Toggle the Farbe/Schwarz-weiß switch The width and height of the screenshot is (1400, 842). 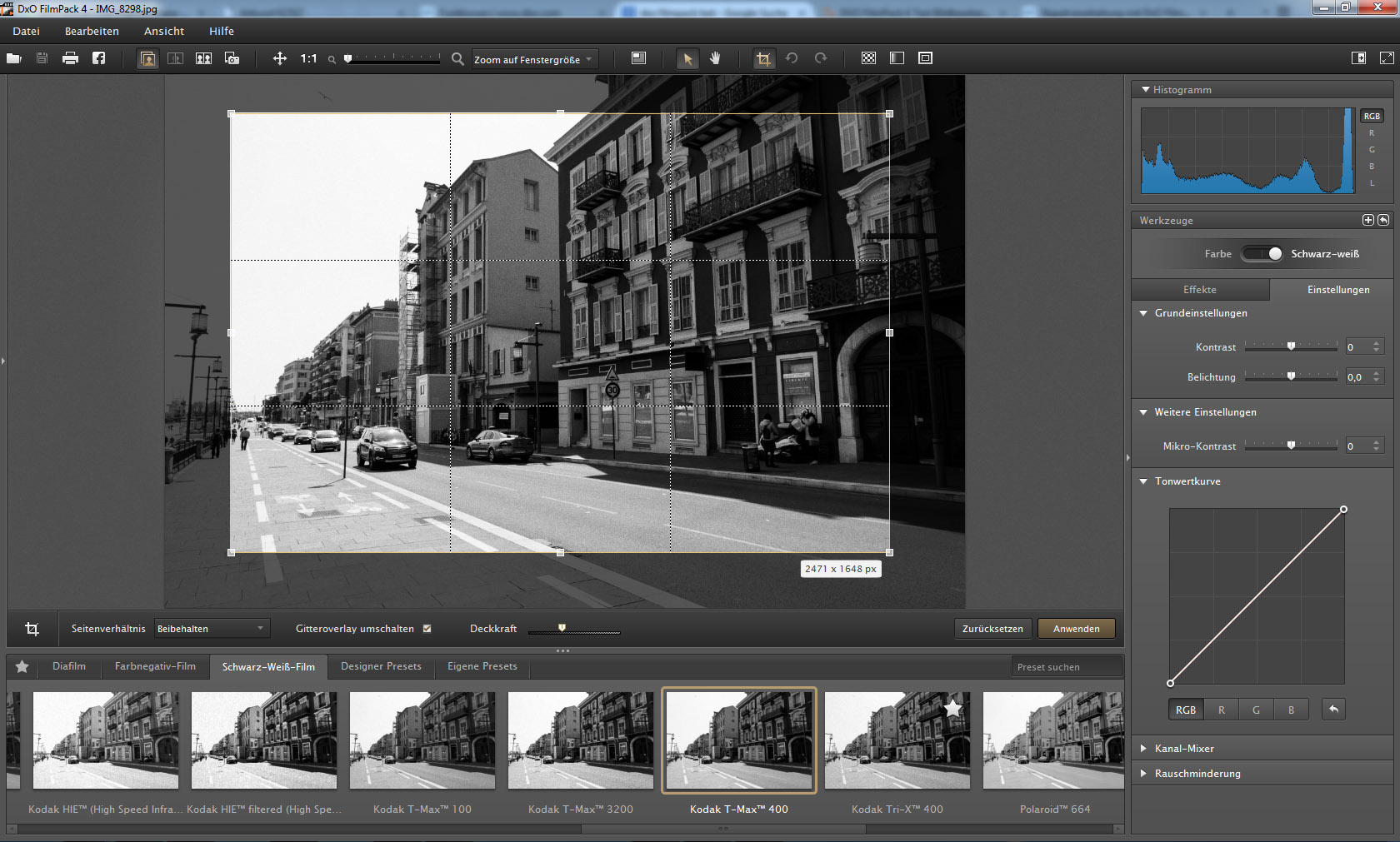click(1263, 254)
